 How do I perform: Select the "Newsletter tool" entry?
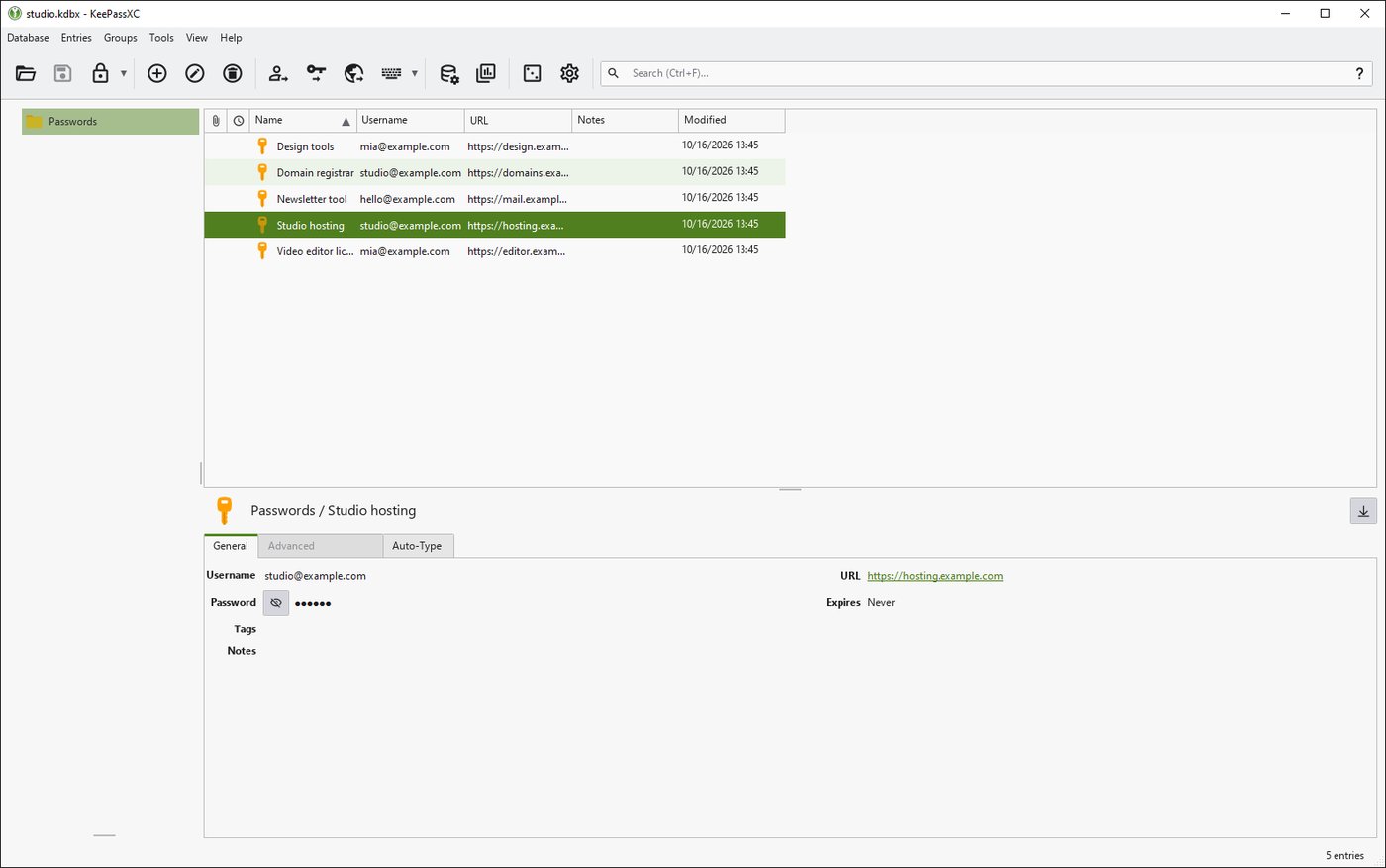(495, 199)
